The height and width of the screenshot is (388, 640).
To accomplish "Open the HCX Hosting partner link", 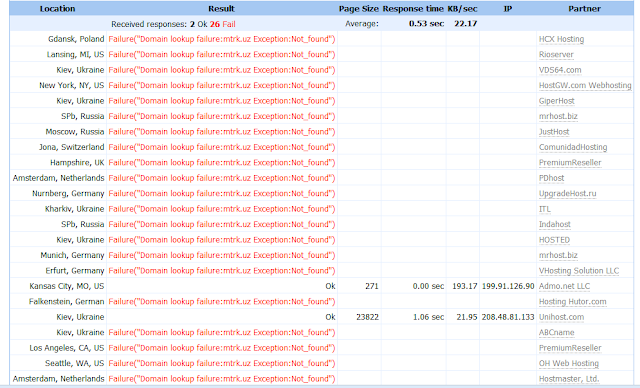I will pyautogui.click(x=561, y=39).
